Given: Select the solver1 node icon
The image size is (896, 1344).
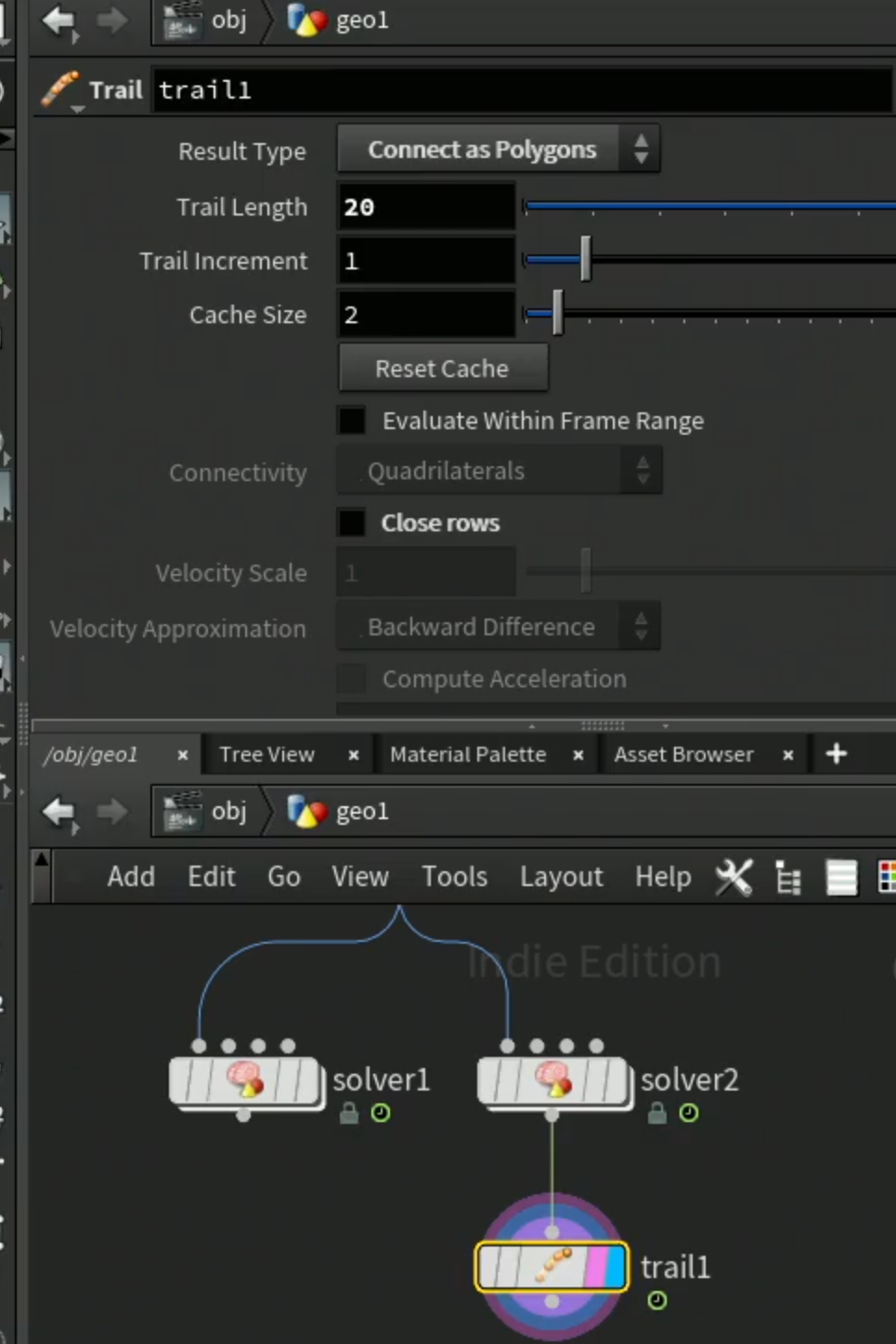Looking at the screenshot, I should (245, 1080).
